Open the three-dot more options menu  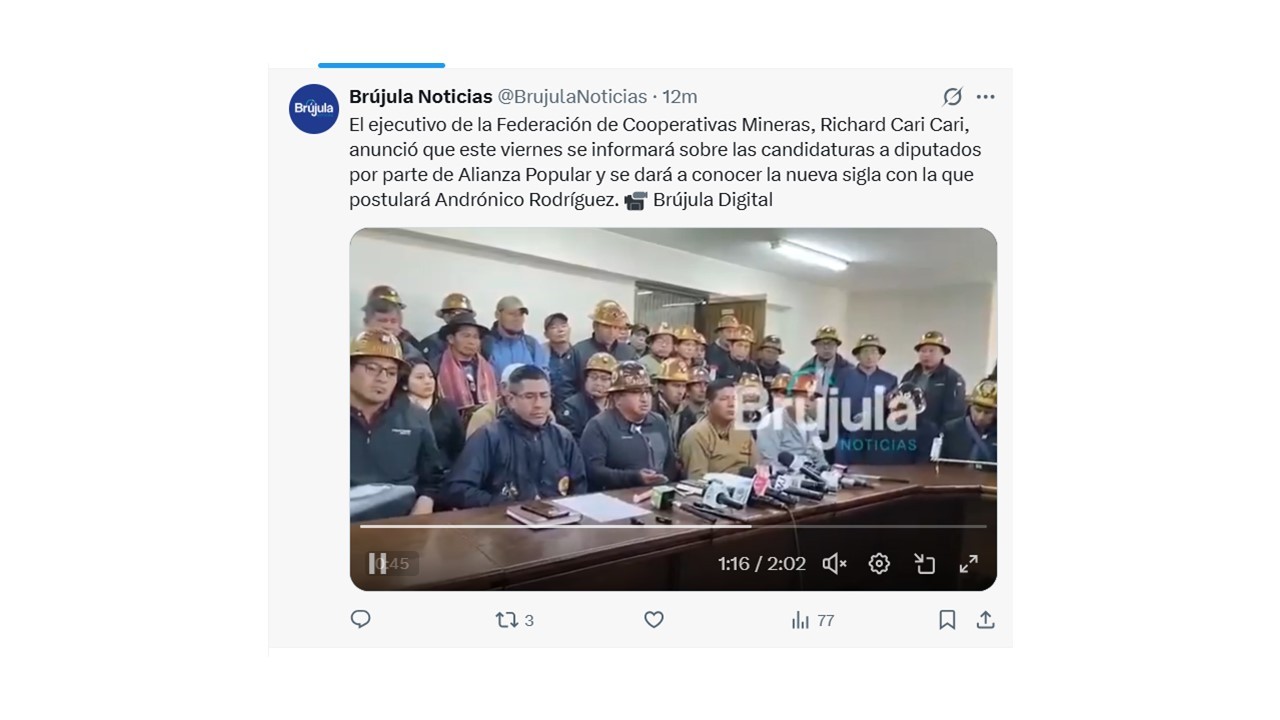pyautogui.click(x=985, y=97)
